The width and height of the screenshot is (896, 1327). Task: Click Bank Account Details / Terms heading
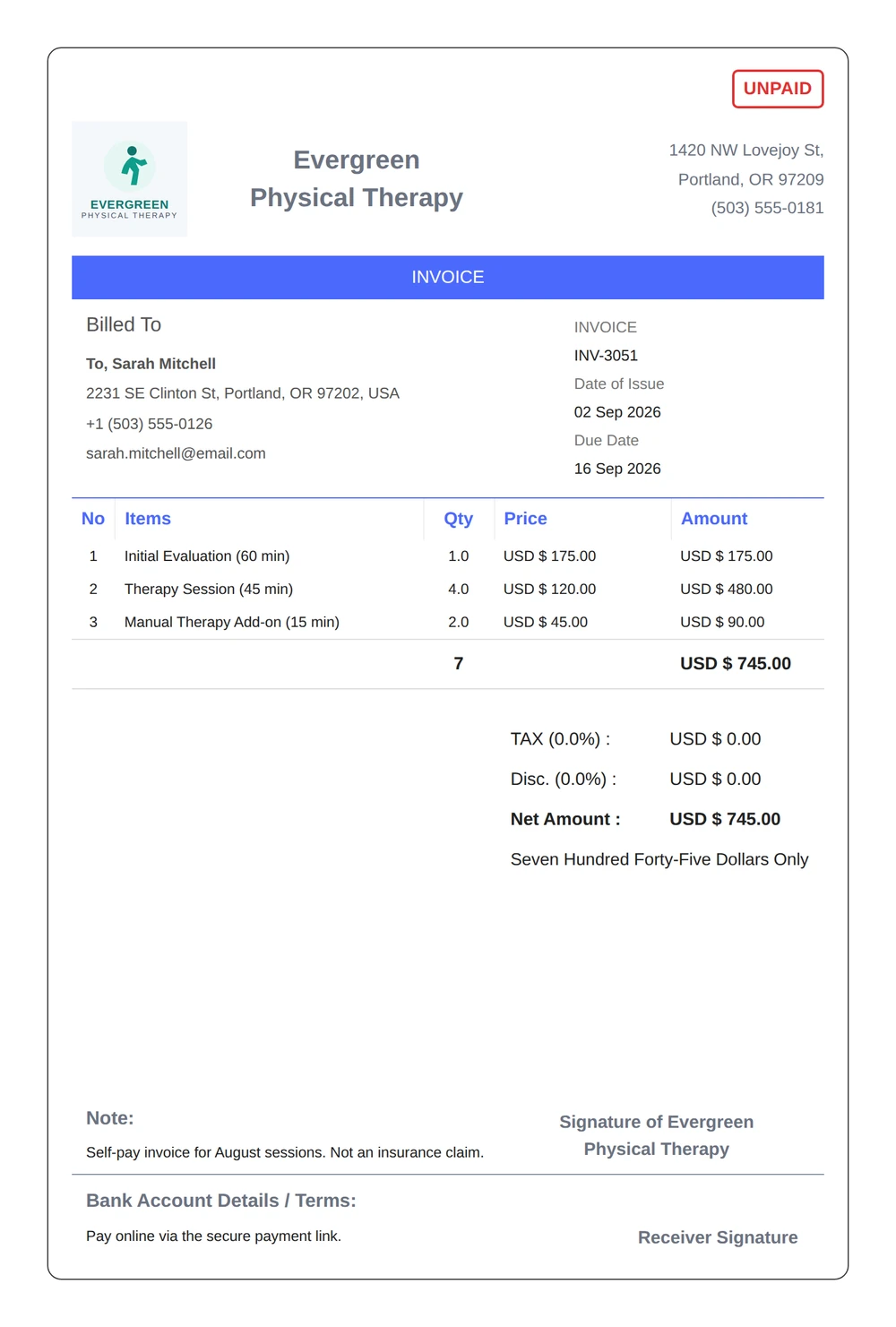coord(221,1202)
